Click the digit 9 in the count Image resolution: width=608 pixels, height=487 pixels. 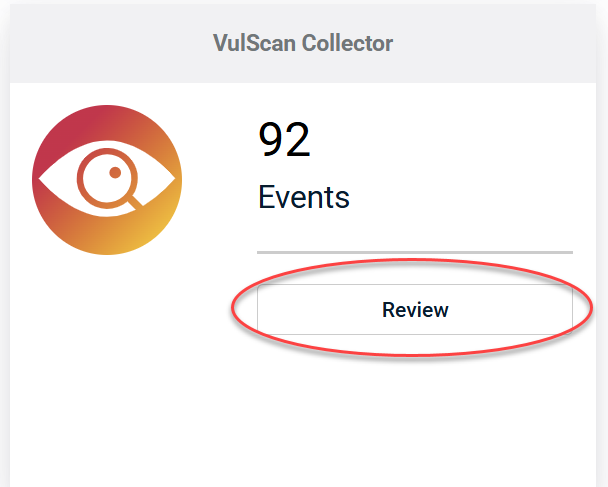(x=271, y=140)
